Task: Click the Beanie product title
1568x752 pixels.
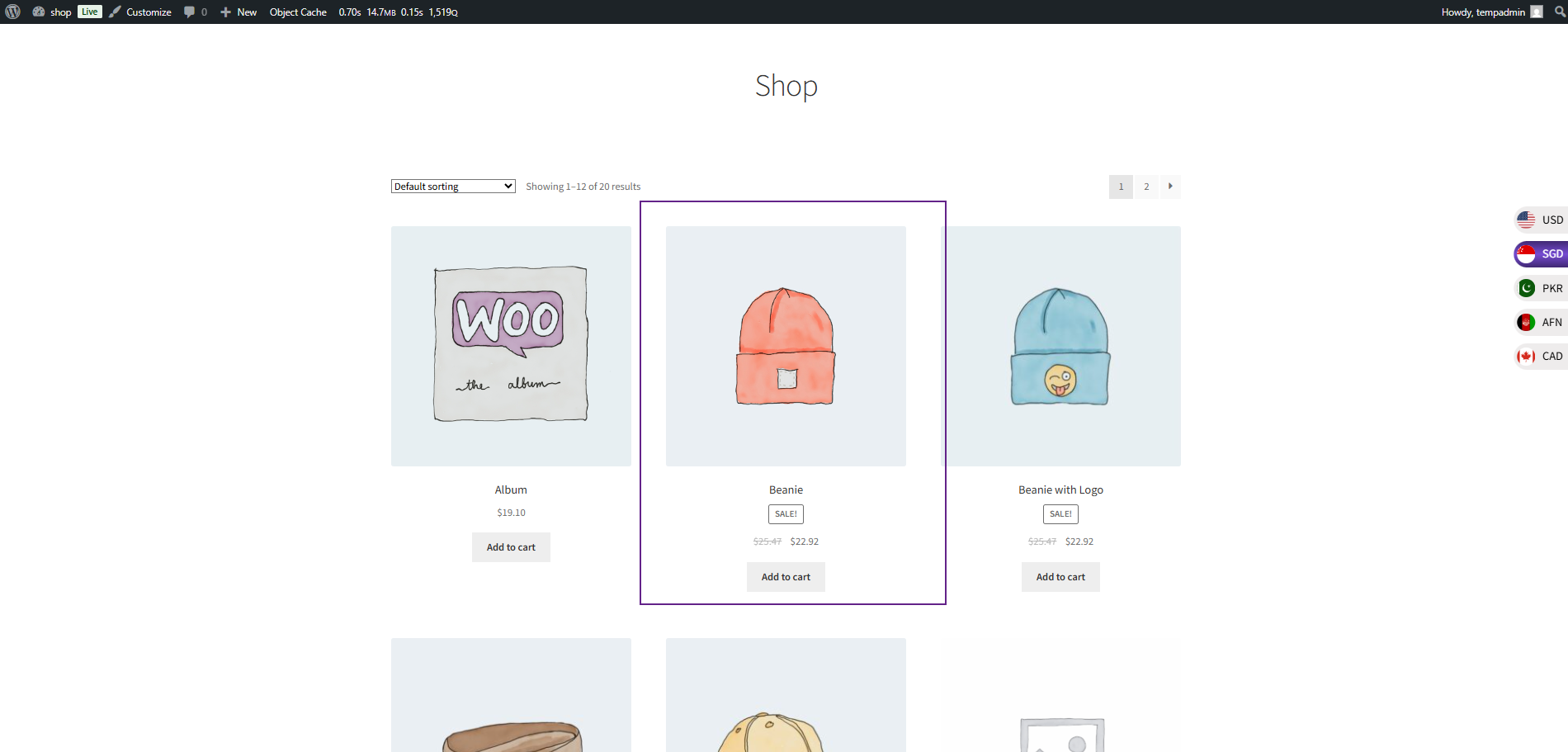Action: click(786, 490)
